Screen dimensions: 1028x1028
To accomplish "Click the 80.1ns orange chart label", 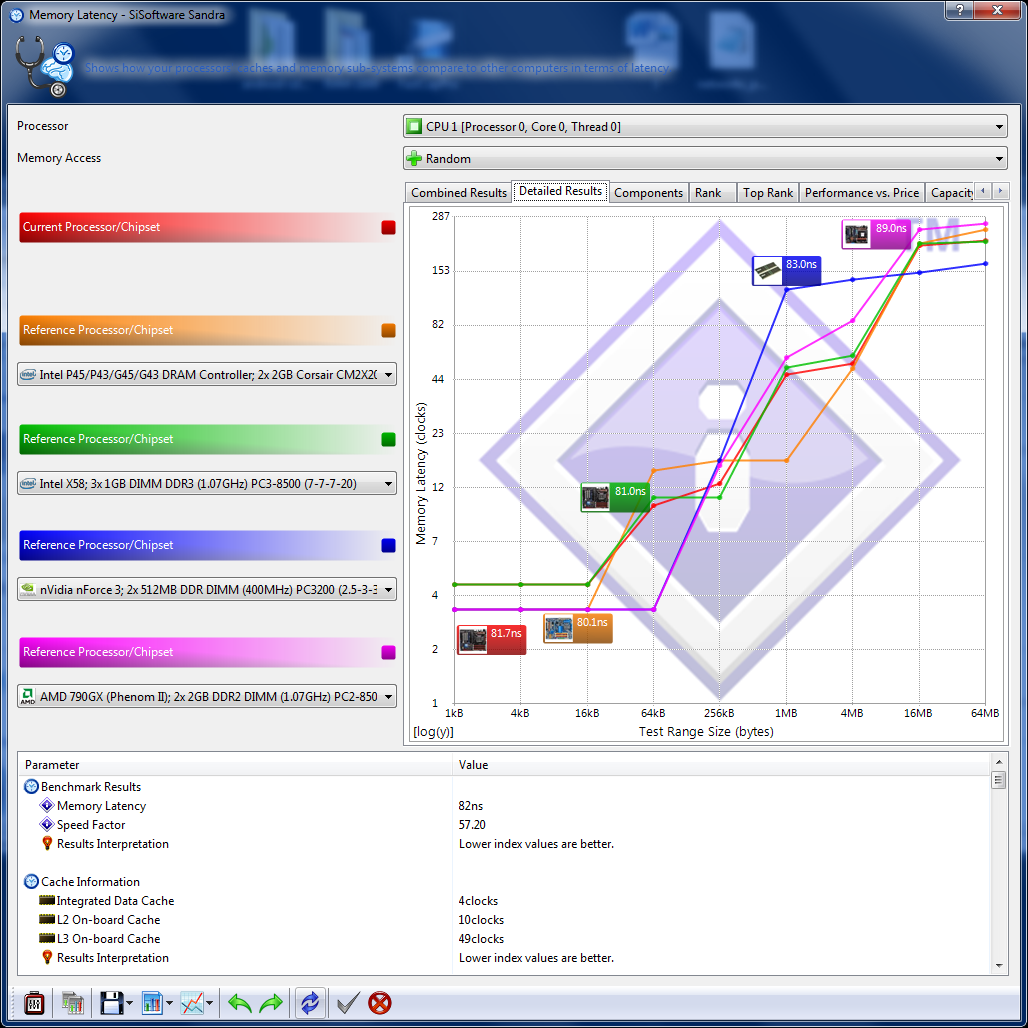I will (x=578, y=629).
